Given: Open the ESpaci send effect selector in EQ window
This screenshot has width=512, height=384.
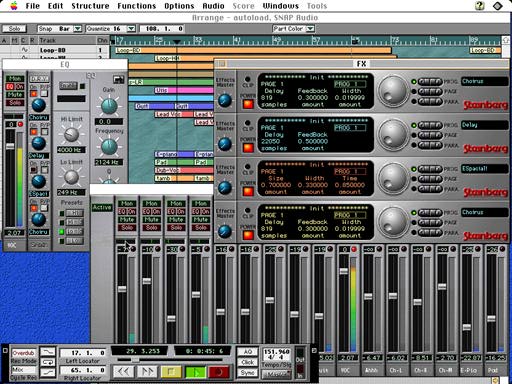Looking at the screenshot, I should pyautogui.click(x=39, y=194).
